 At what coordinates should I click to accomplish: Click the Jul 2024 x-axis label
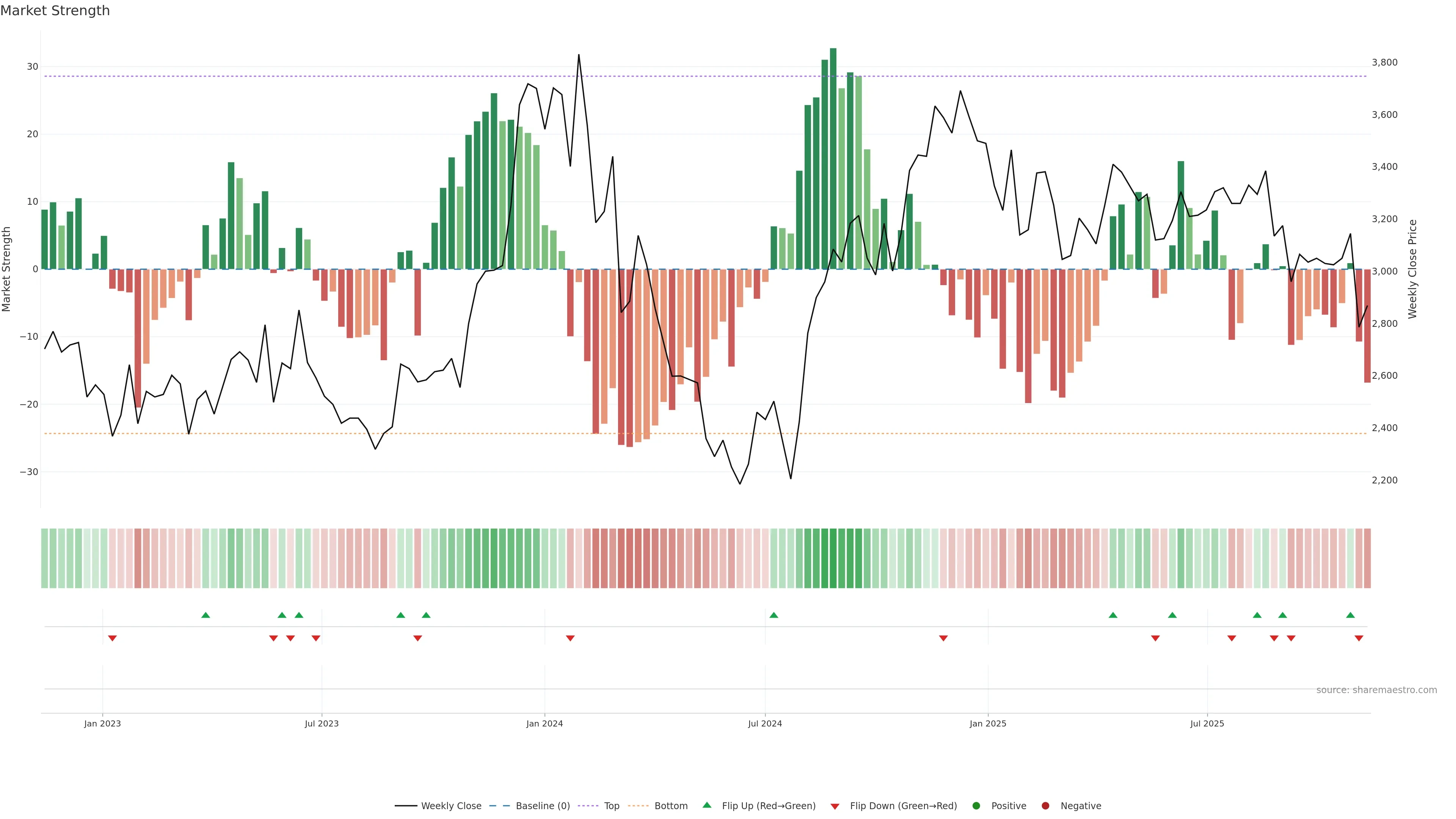tap(765, 723)
